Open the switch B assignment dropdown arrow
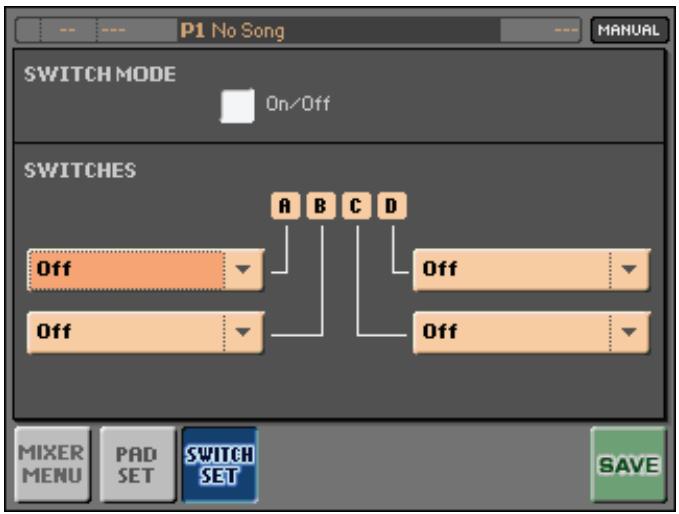 coord(243,332)
